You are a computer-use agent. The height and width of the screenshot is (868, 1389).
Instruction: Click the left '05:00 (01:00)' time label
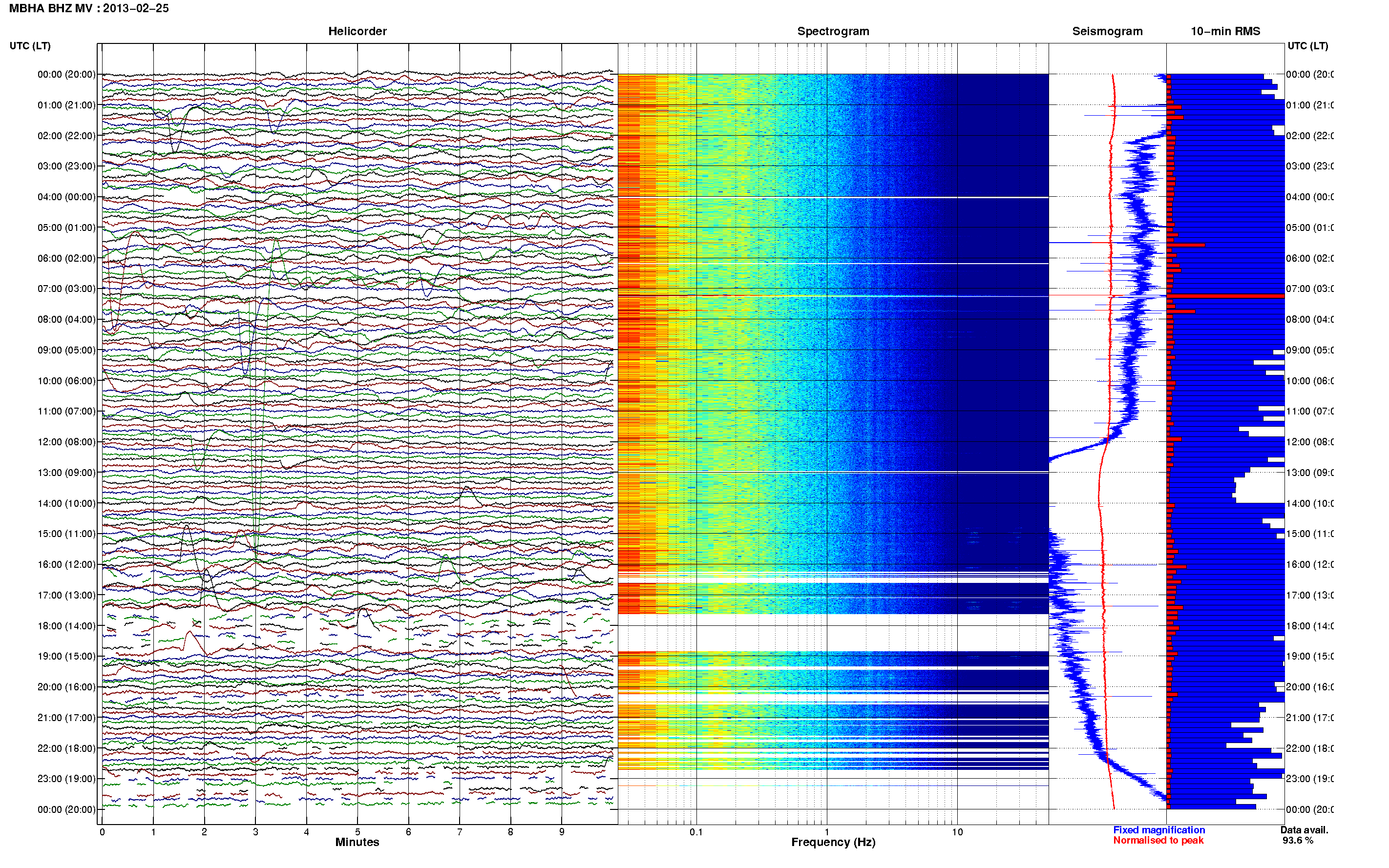click(x=66, y=227)
